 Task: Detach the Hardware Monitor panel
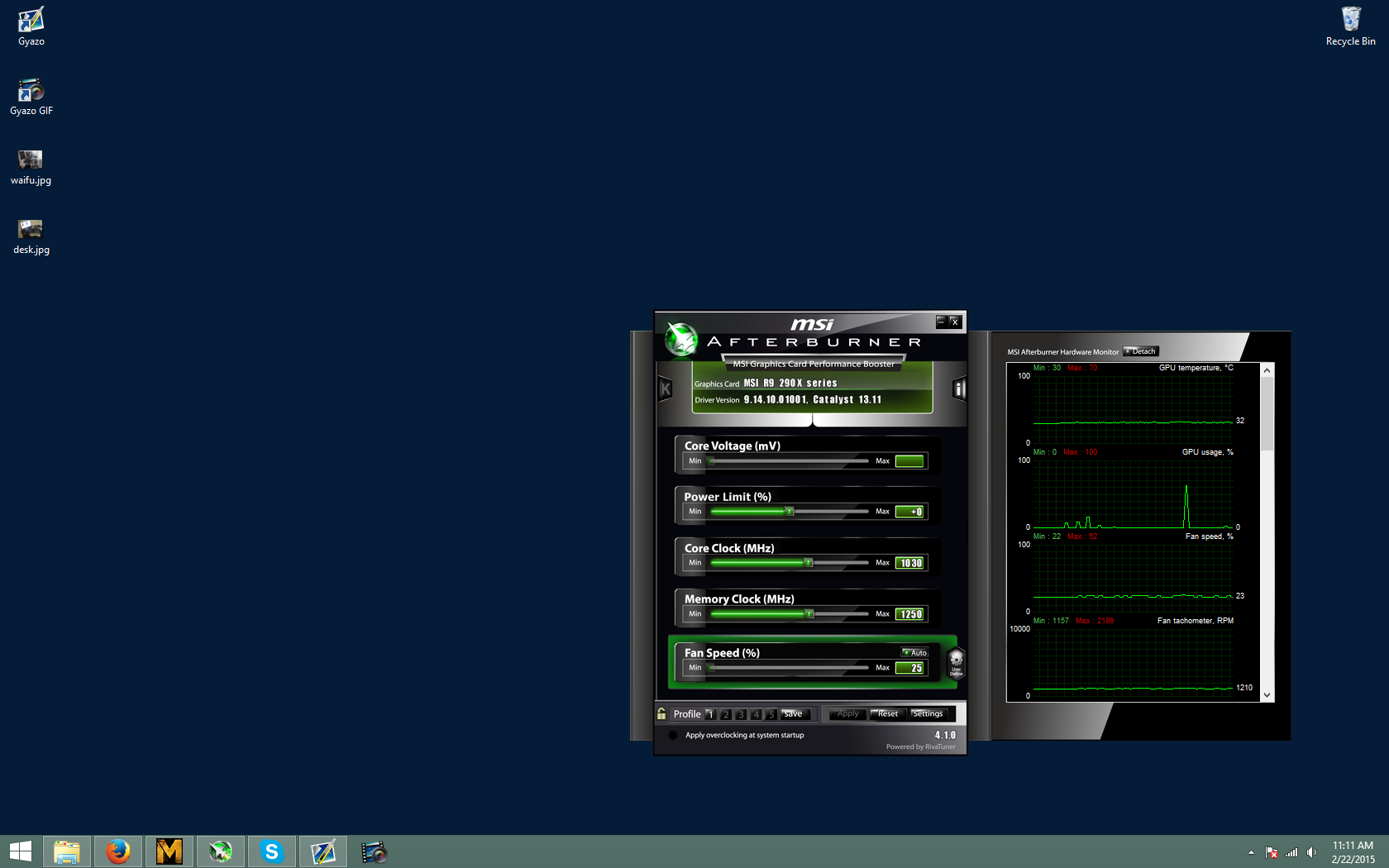tap(1141, 351)
